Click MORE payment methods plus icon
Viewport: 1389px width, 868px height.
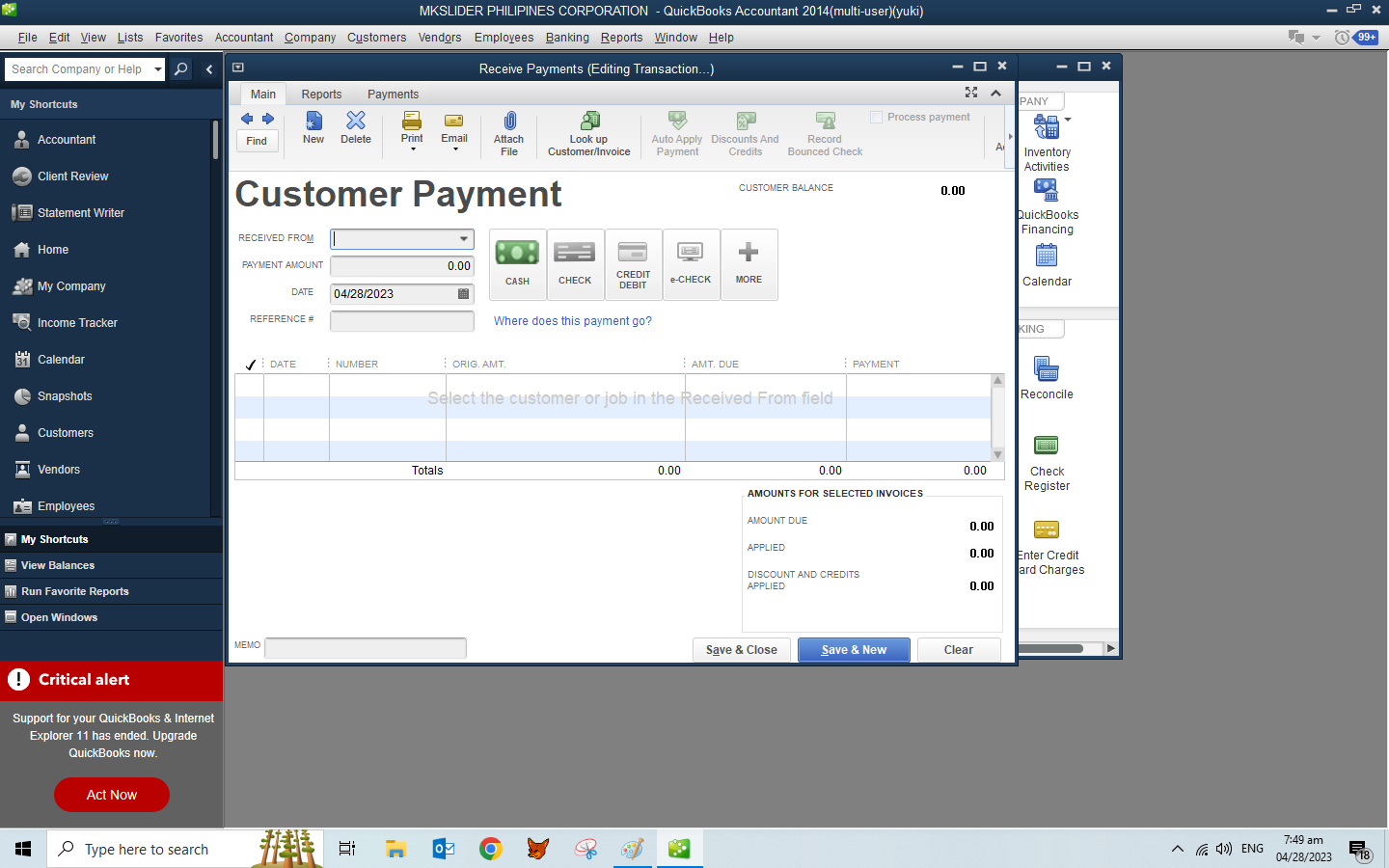click(749, 264)
